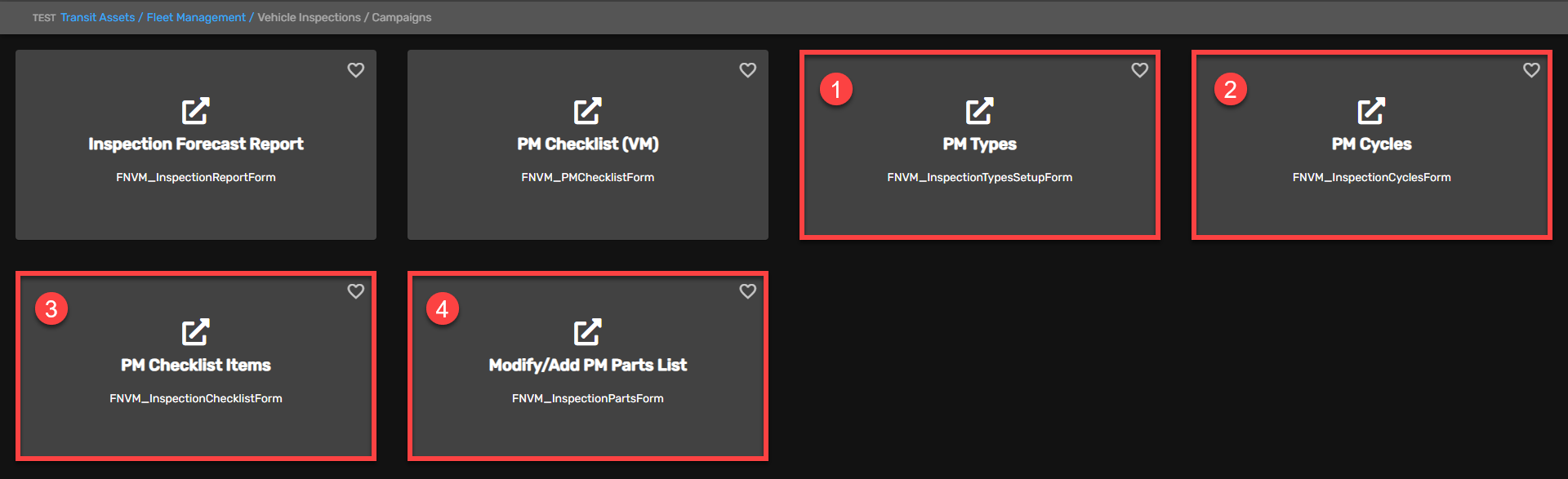The width and height of the screenshot is (1568, 479).
Task: Favorite the PM Checklist (VM) tile
Action: point(748,70)
